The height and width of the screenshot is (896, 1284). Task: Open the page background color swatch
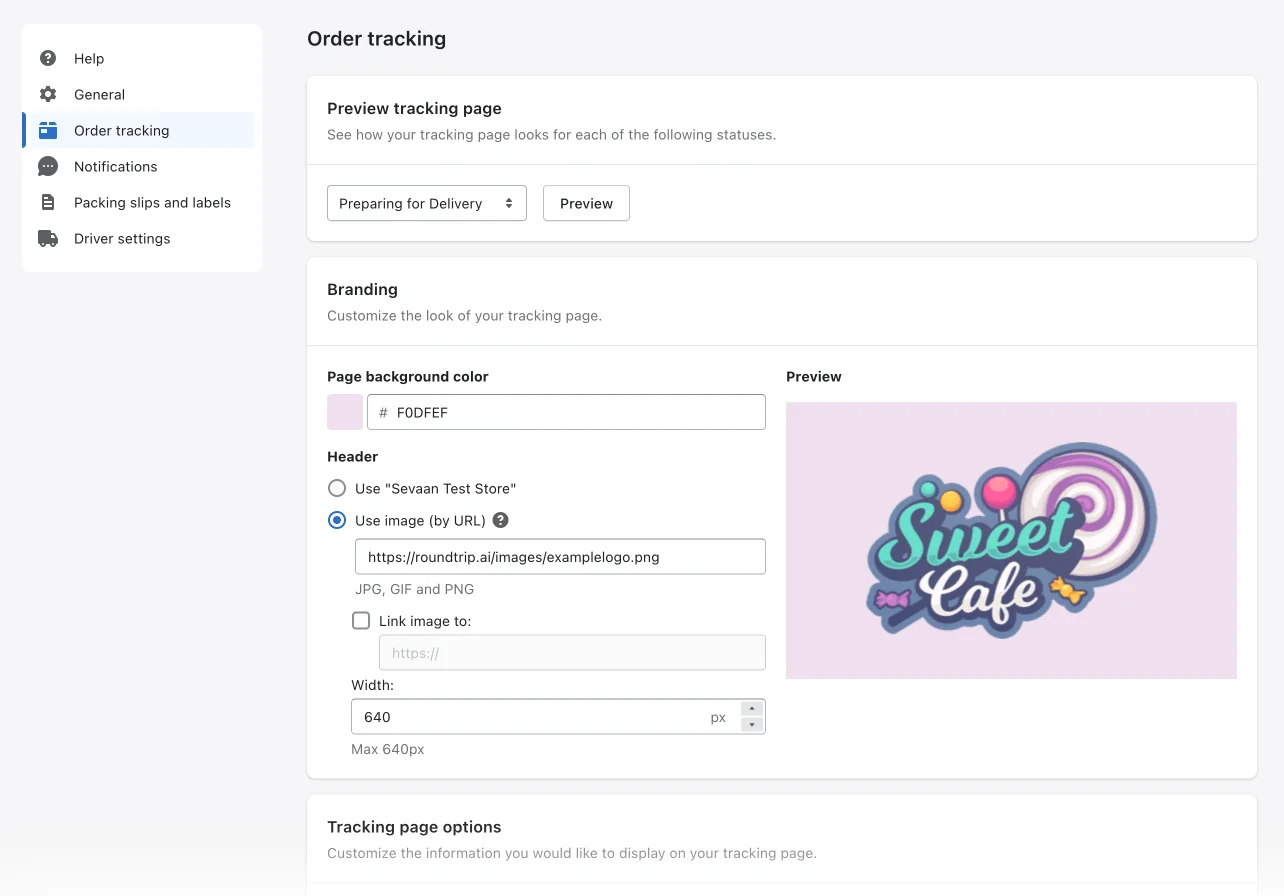tap(345, 412)
